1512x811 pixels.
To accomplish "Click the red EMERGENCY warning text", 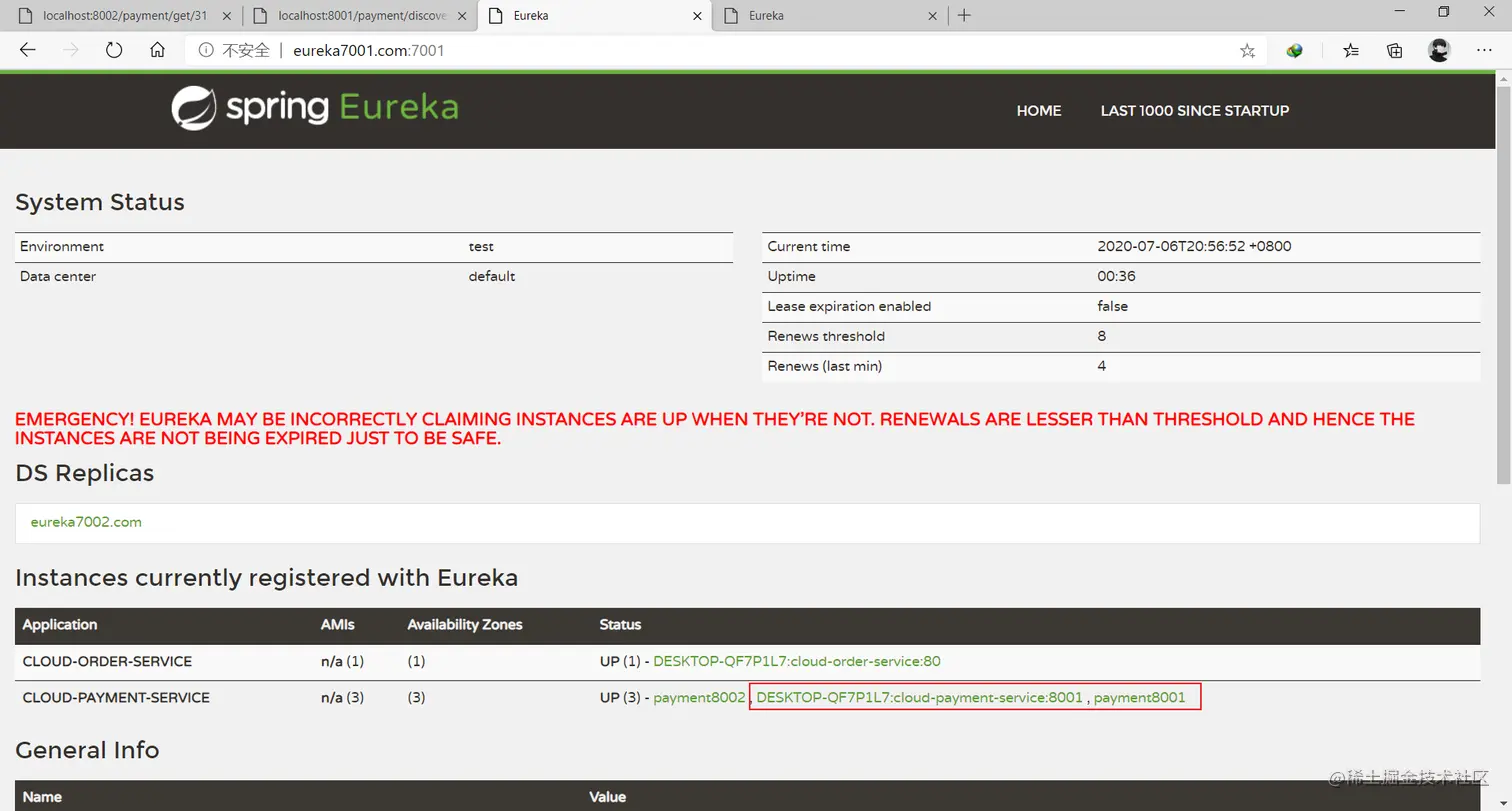I will pos(715,428).
